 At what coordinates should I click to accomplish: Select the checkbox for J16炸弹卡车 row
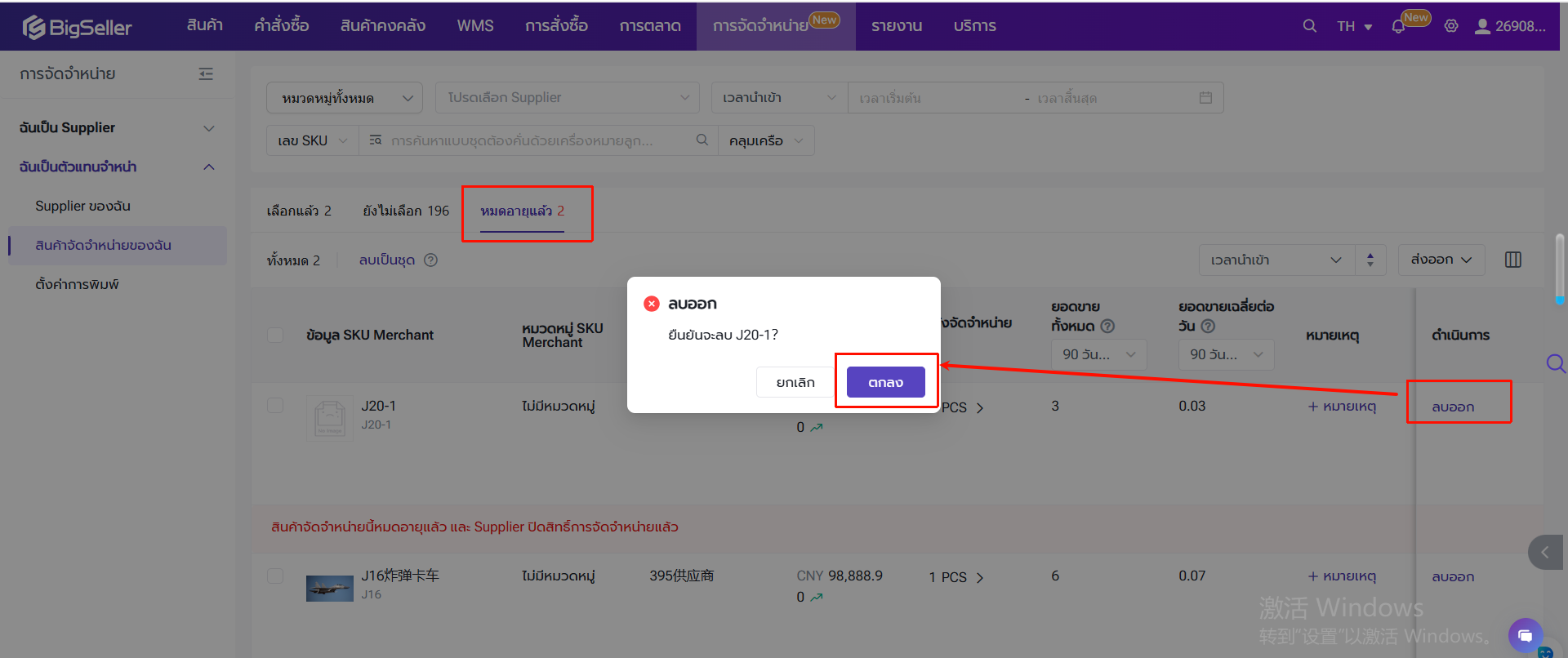276,576
